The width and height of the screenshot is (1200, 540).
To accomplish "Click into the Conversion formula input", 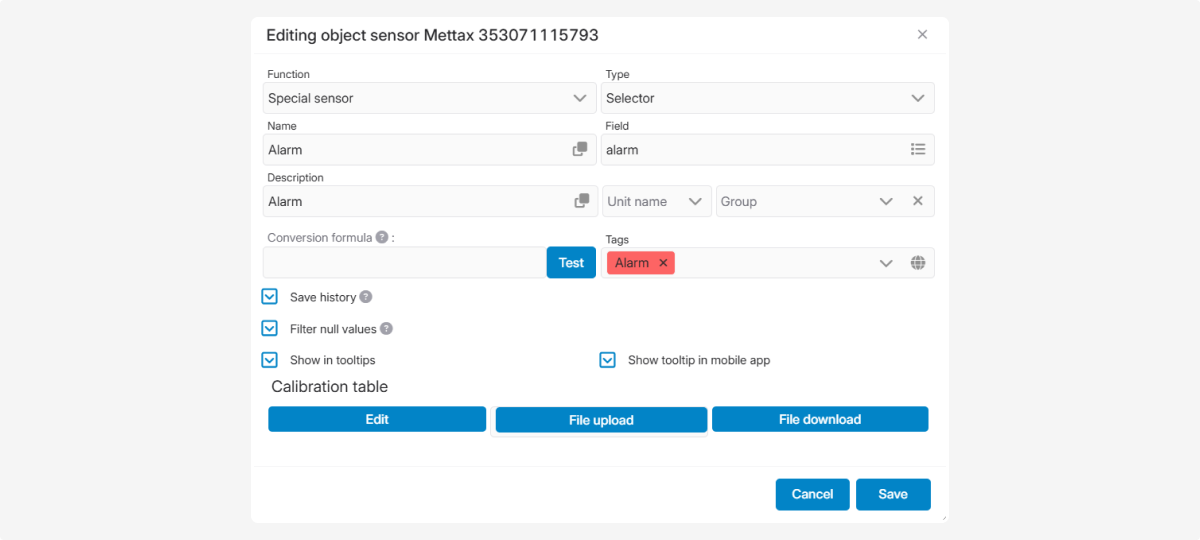I will tap(404, 263).
